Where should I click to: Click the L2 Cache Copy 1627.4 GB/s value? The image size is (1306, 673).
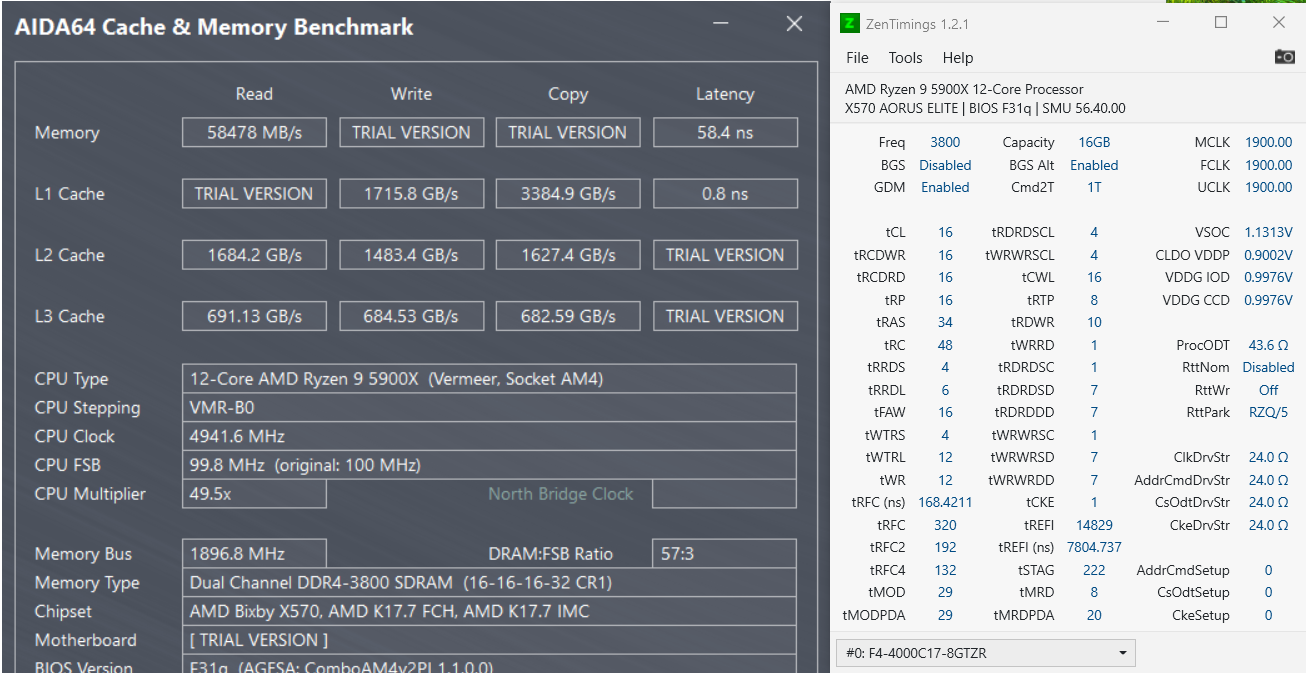(568, 254)
